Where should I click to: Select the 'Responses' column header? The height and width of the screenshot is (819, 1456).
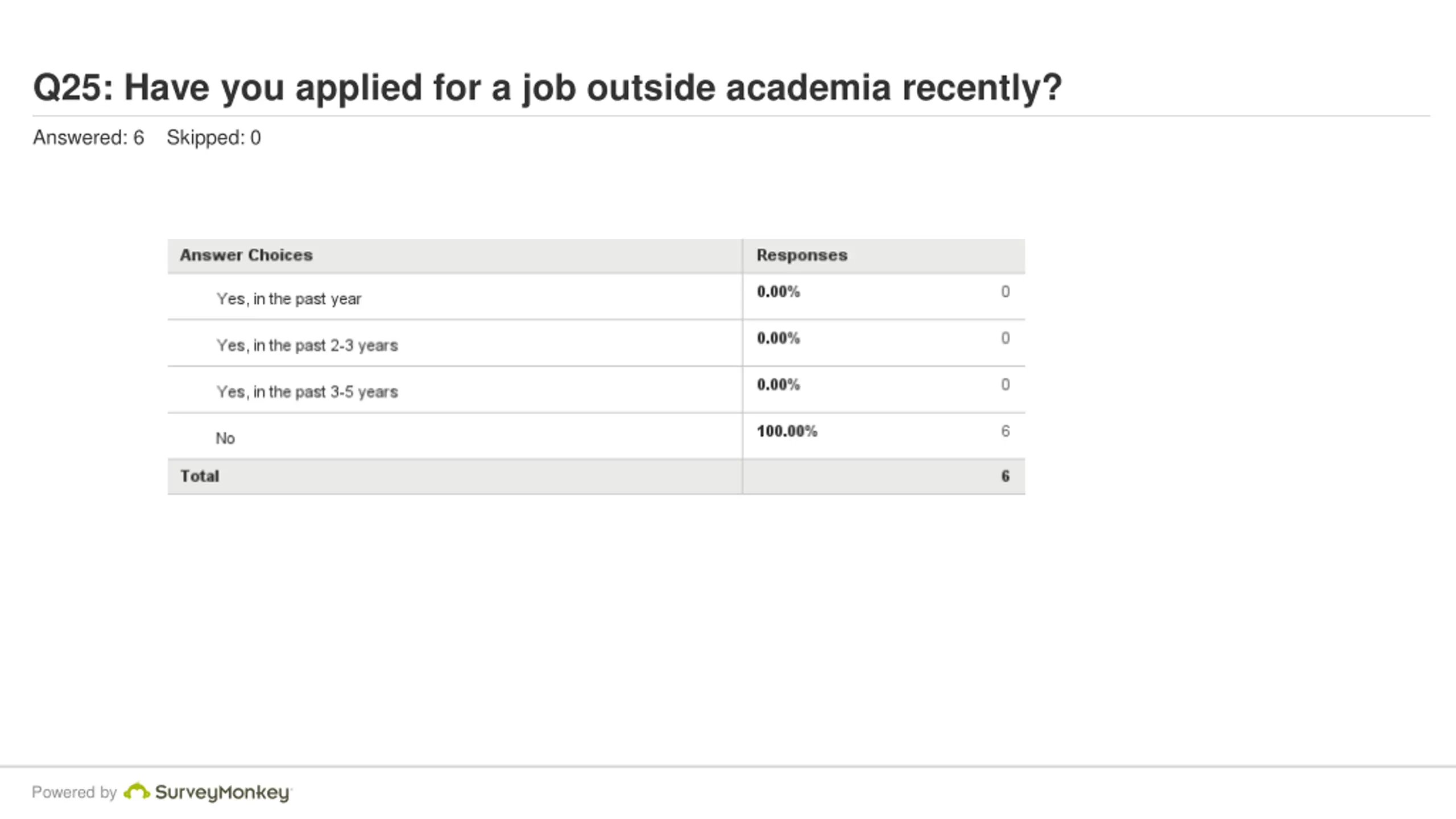802,255
